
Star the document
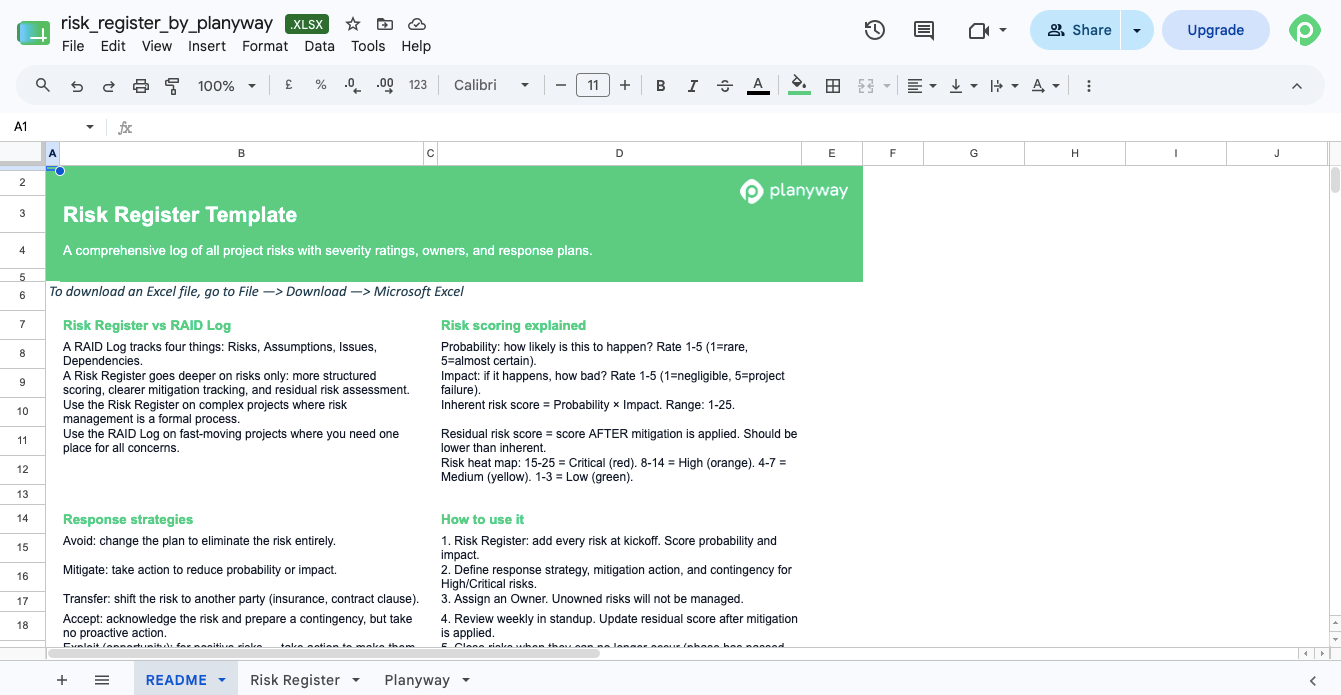pyautogui.click(x=353, y=24)
